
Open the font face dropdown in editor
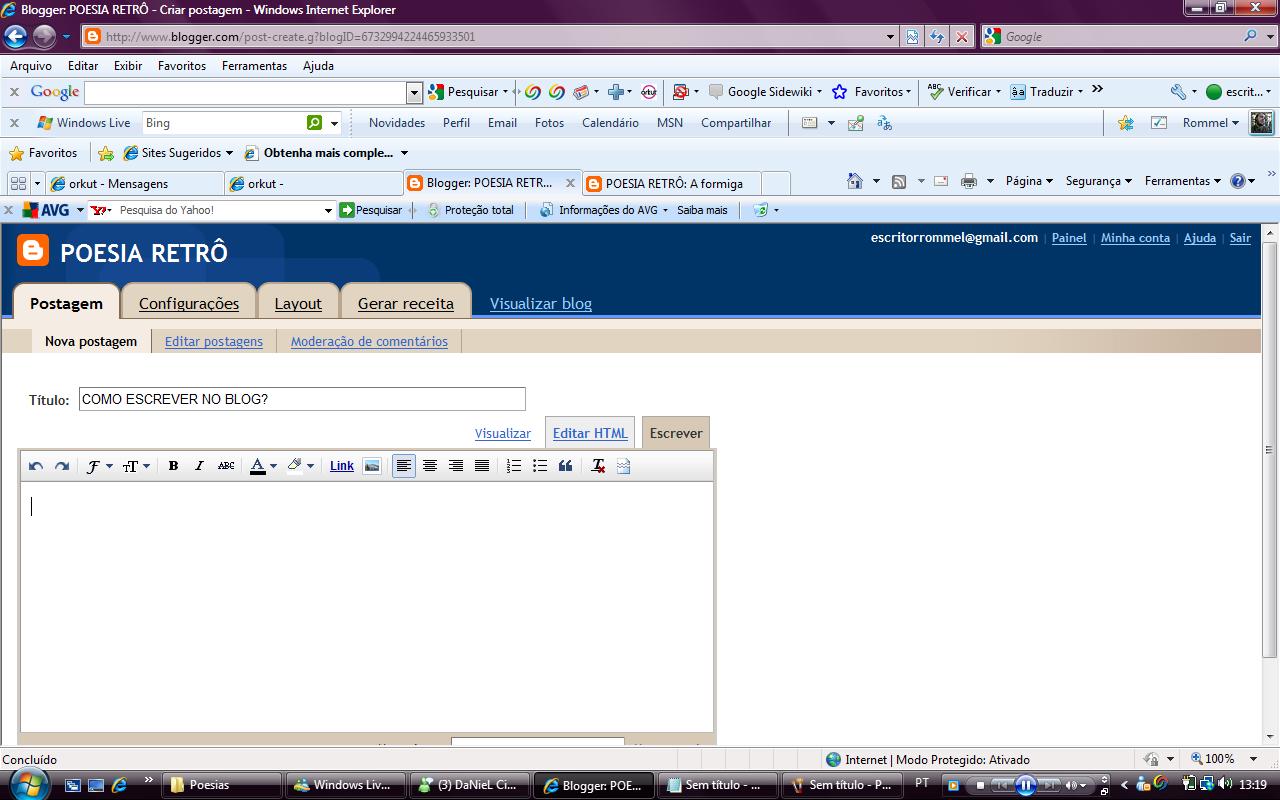click(98, 466)
